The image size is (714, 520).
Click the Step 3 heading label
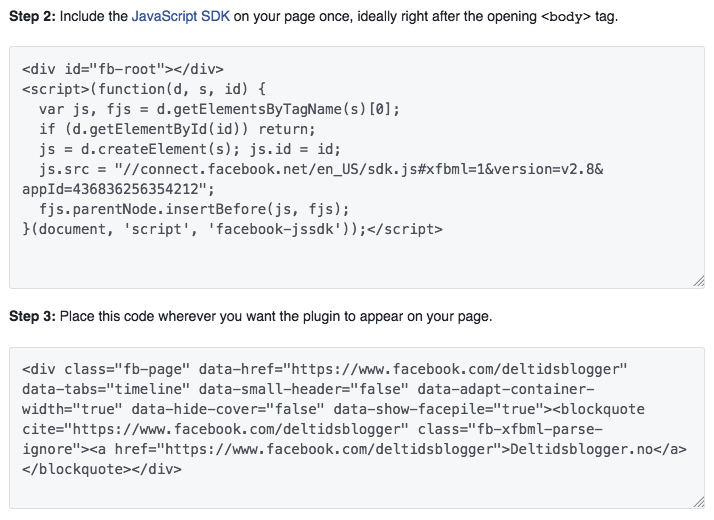point(32,316)
